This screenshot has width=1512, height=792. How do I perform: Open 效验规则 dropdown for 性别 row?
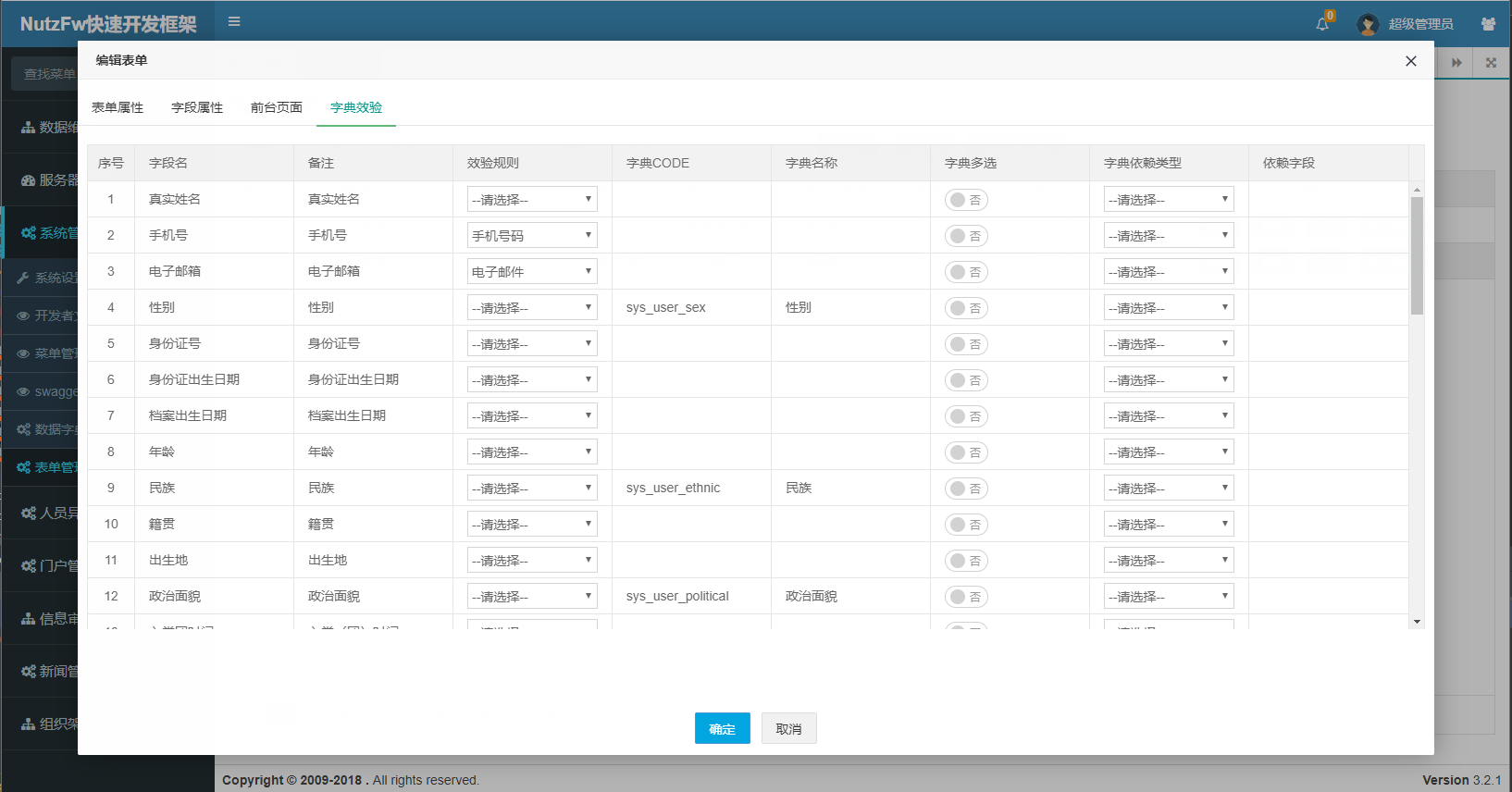(532, 307)
